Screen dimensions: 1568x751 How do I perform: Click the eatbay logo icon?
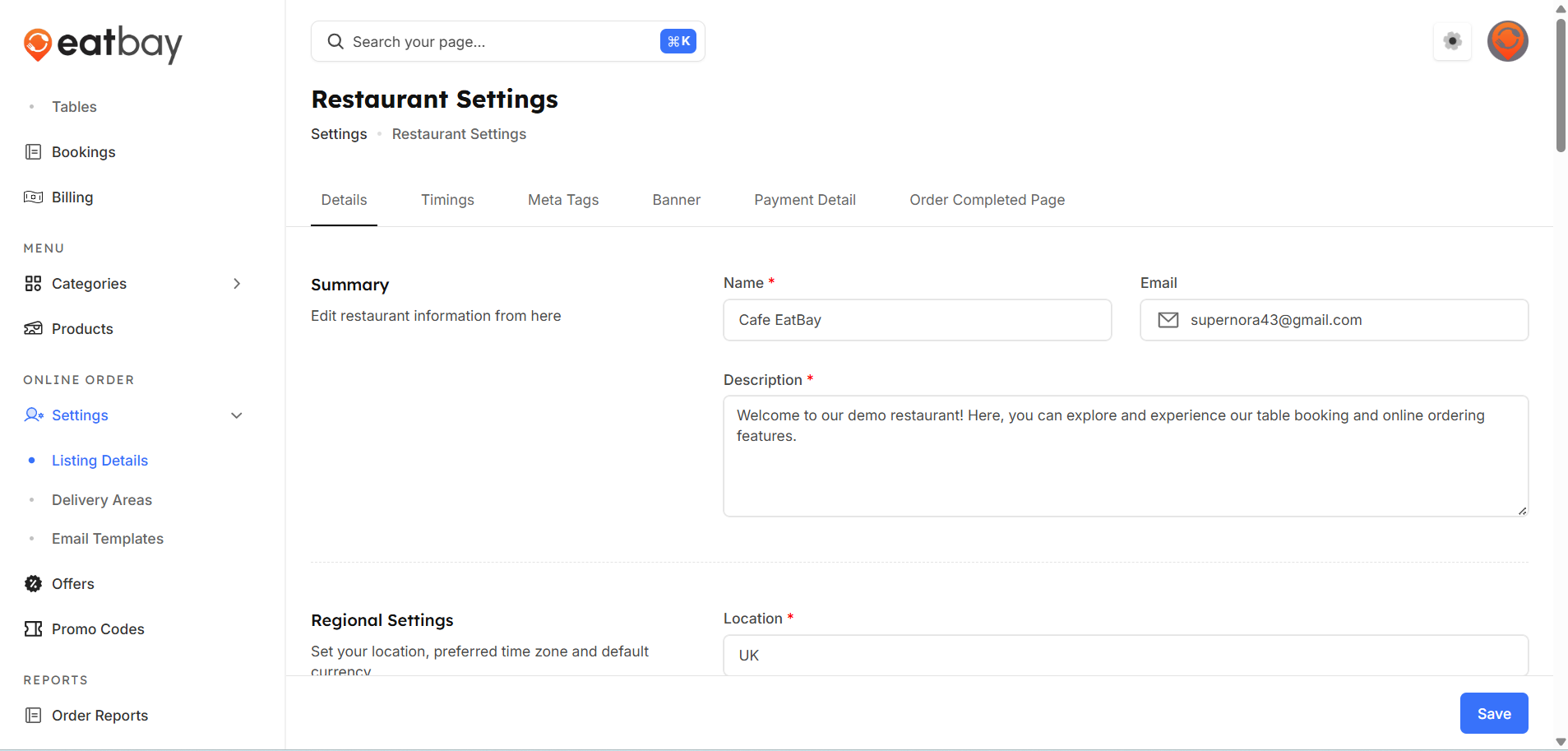click(x=38, y=44)
